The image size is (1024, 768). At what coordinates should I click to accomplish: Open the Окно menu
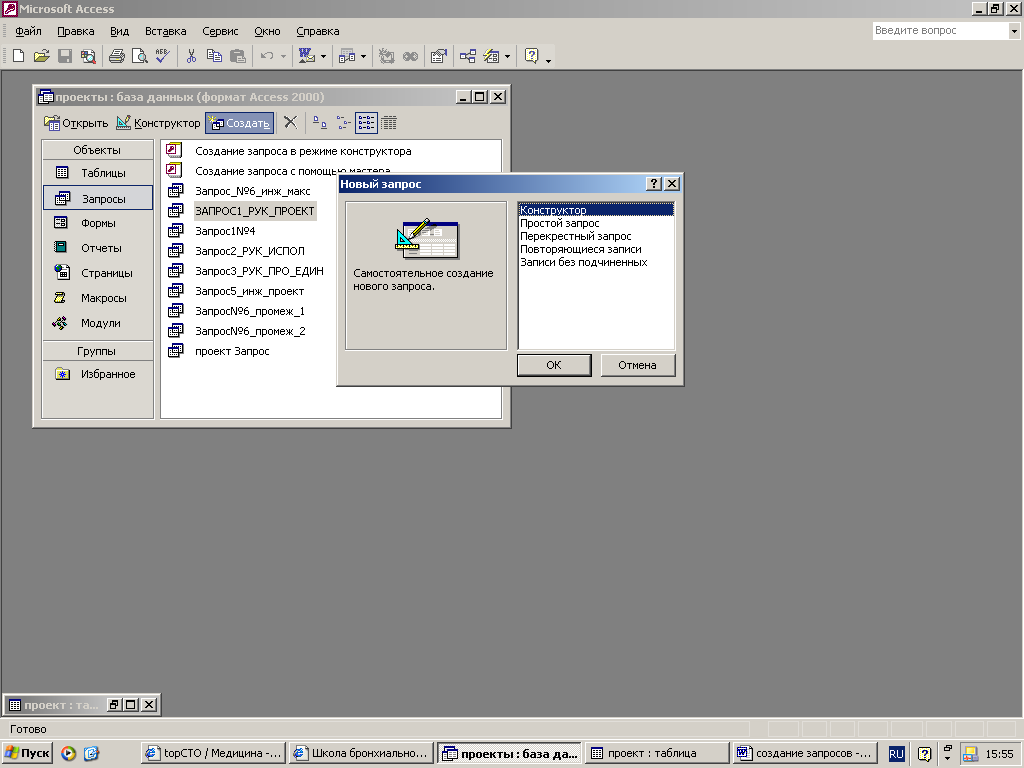pos(267,31)
